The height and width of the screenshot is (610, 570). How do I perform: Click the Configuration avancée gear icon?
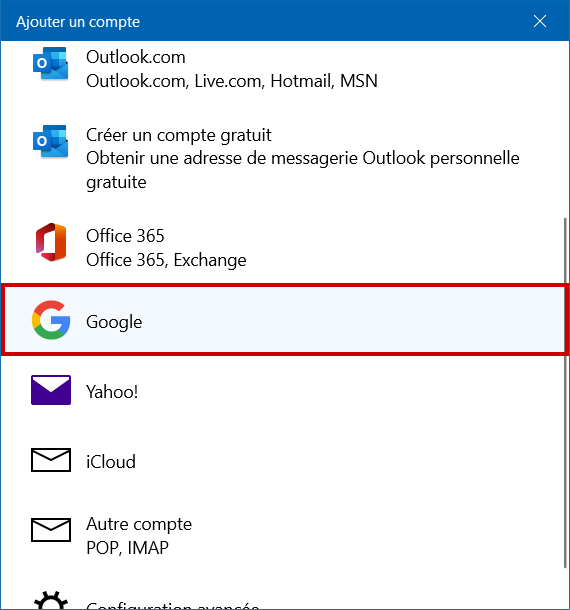tap(51, 600)
